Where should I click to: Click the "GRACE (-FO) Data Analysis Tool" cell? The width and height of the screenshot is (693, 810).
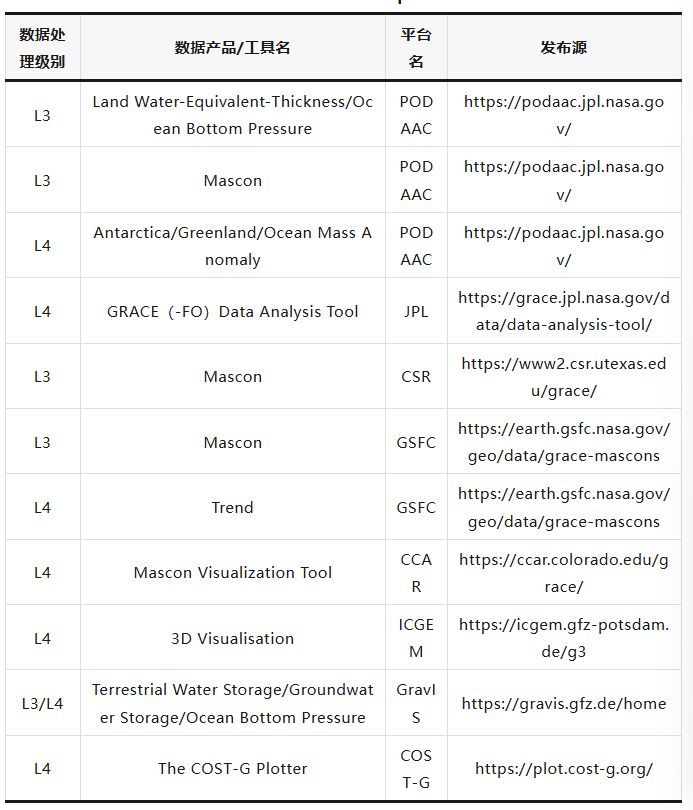232,312
